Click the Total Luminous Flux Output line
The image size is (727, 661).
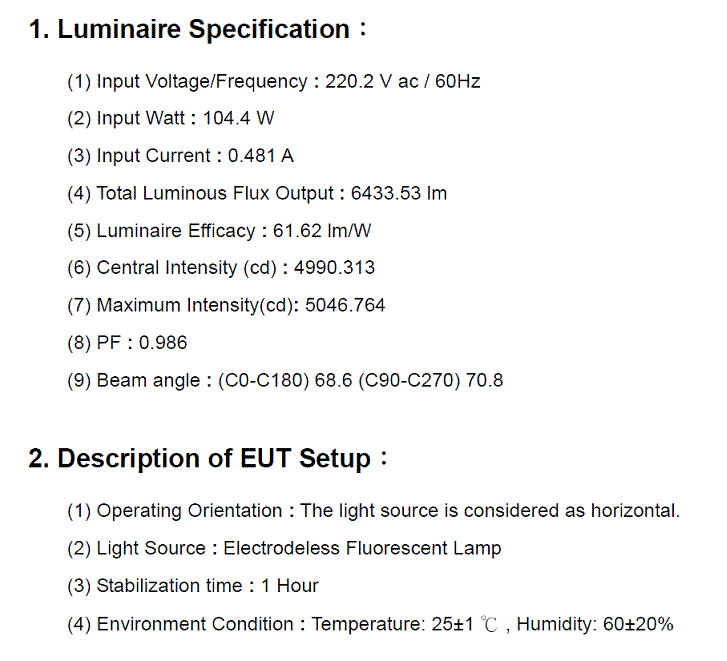pos(257,193)
